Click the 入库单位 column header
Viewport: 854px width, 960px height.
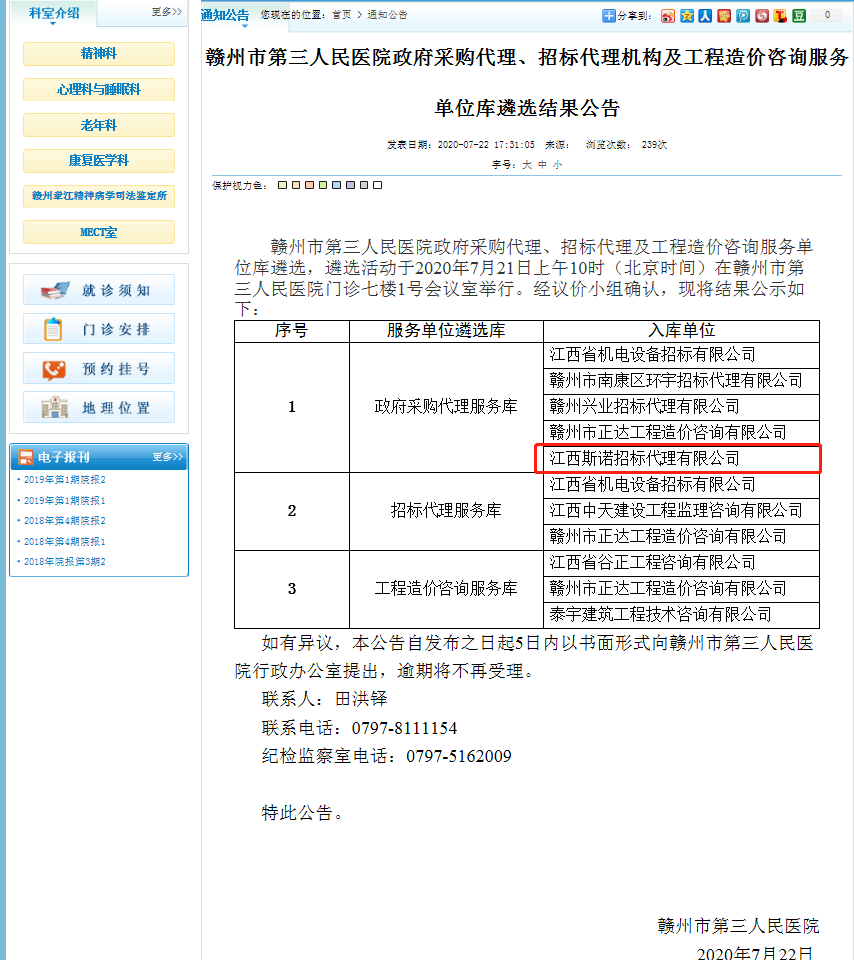(x=681, y=331)
